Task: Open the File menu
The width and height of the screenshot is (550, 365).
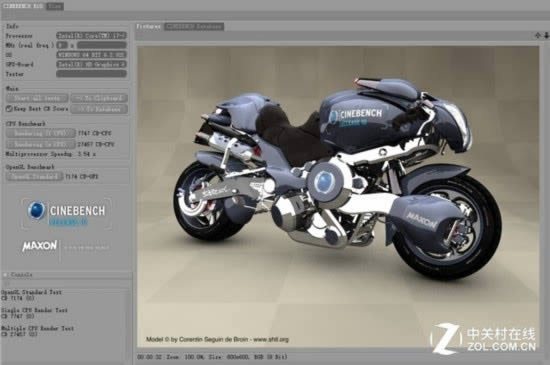Action: 55,6
